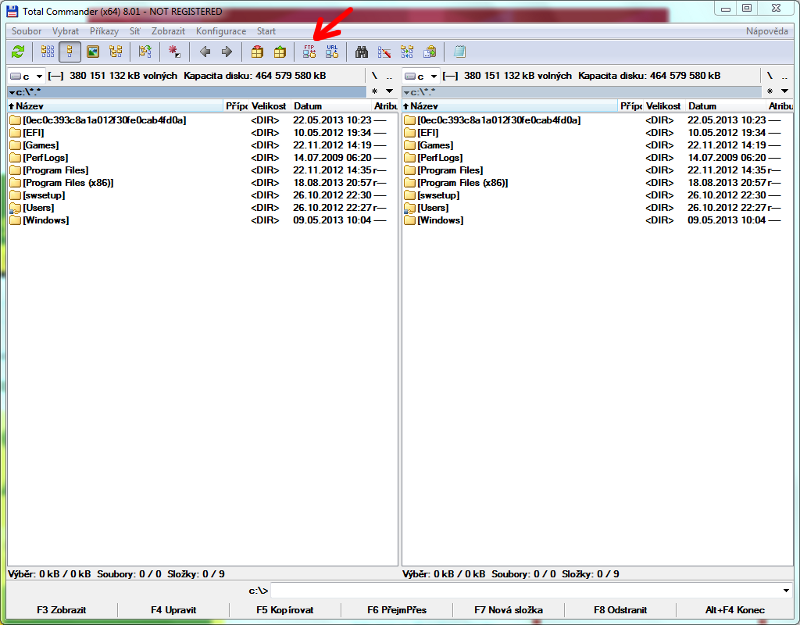Open the Start menu in the menu bar
800x625 pixels.
(266, 31)
